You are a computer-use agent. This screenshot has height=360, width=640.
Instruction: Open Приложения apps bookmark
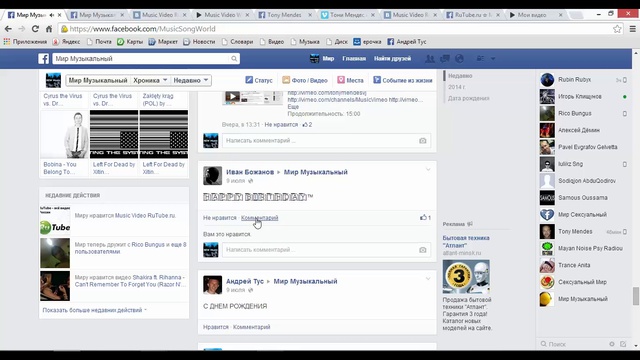coord(25,42)
